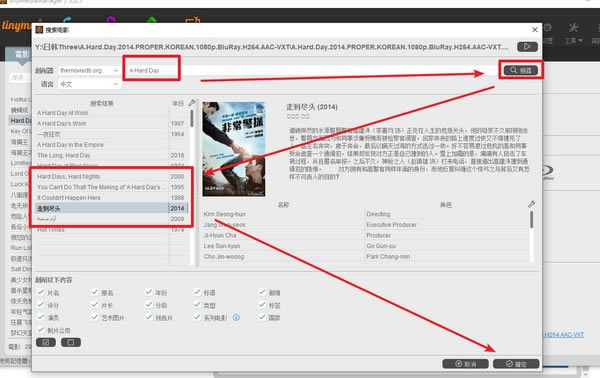
Task: Uncheck the 艺术图片 checkbox
Action: [95, 317]
